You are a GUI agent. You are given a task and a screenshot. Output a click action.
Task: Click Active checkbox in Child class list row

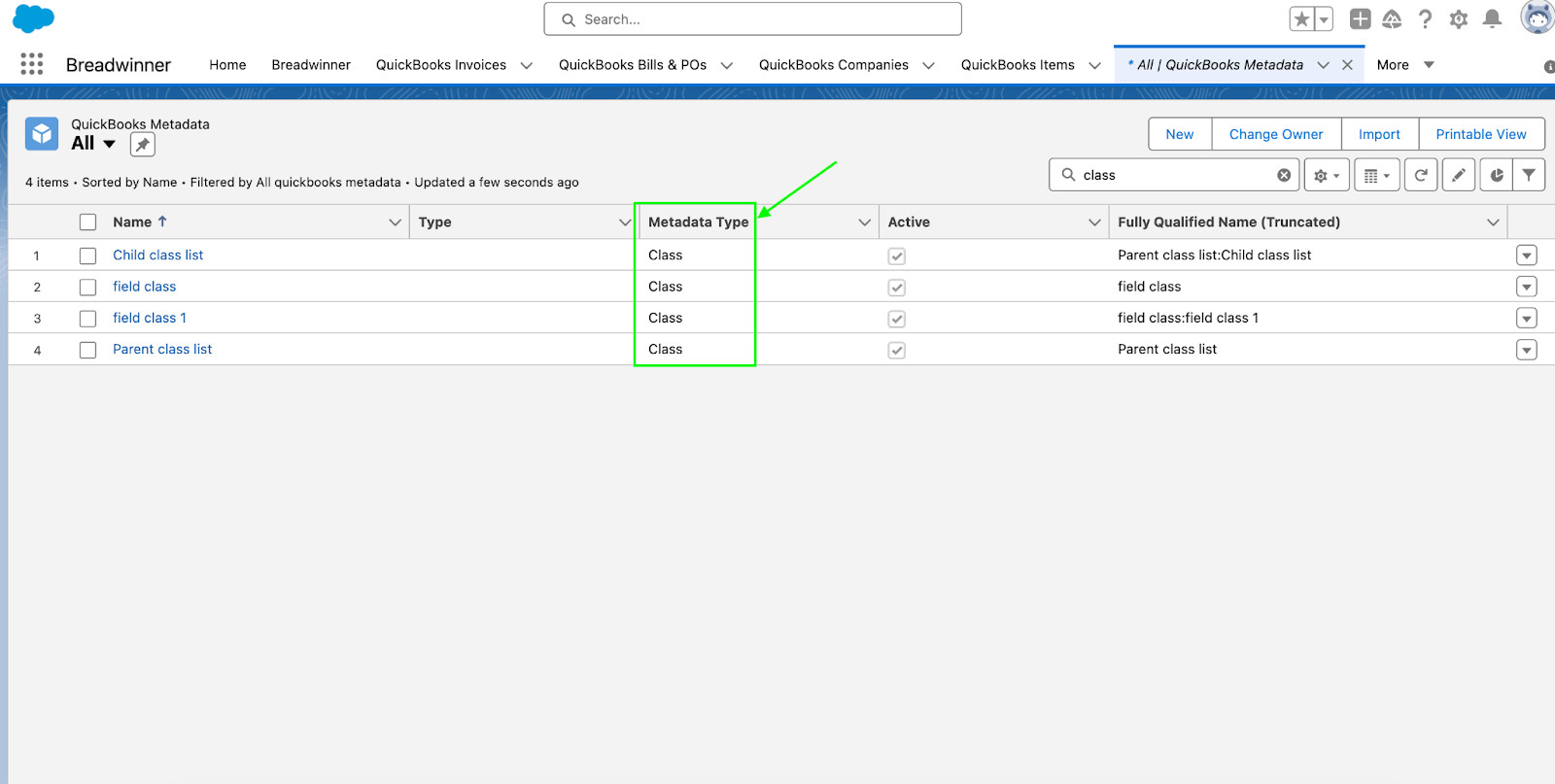coord(897,256)
